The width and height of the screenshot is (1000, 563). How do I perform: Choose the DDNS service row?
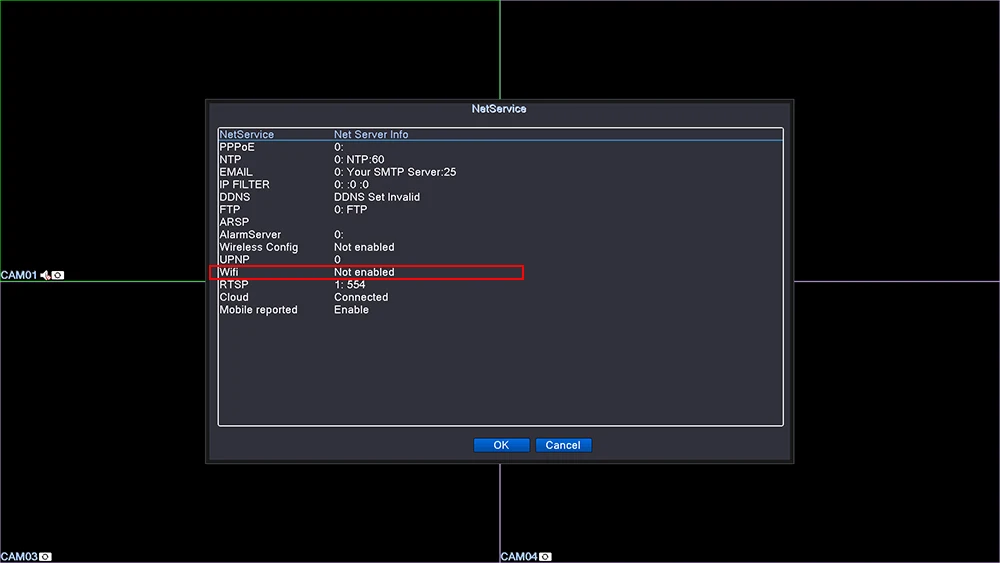pos(501,197)
